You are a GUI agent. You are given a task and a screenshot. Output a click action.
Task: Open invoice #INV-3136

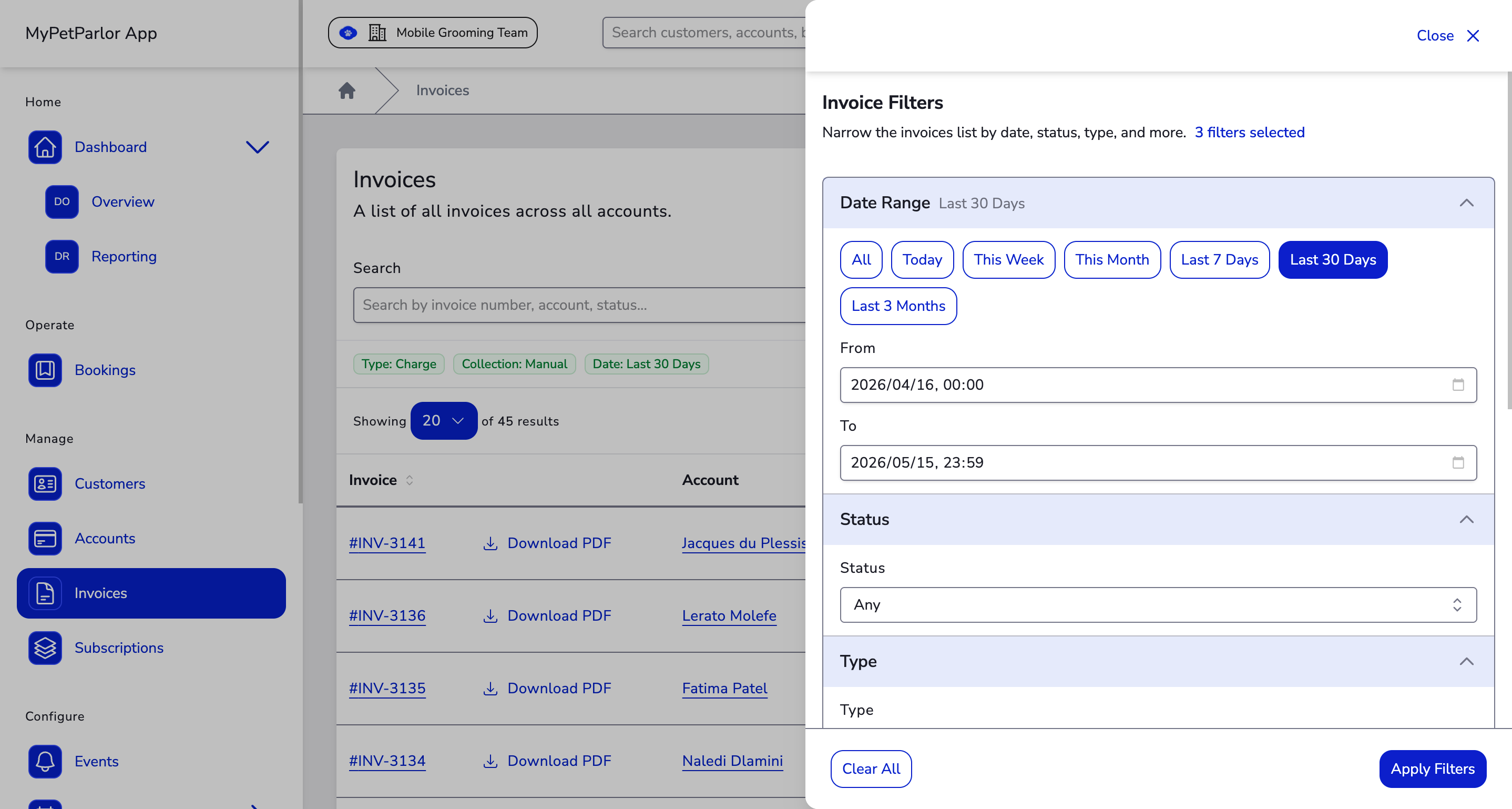[387, 616]
